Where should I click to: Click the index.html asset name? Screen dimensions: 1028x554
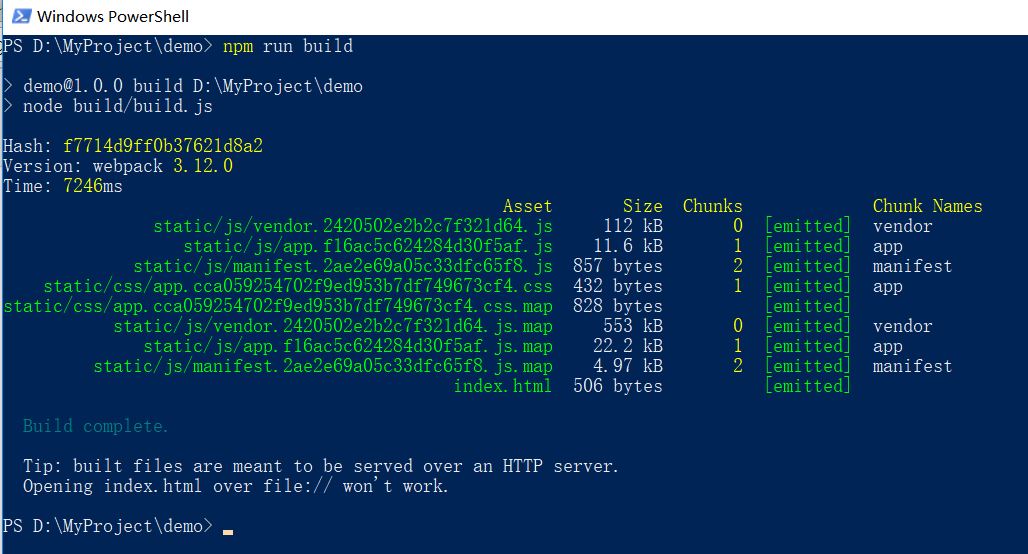coord(502,386)
